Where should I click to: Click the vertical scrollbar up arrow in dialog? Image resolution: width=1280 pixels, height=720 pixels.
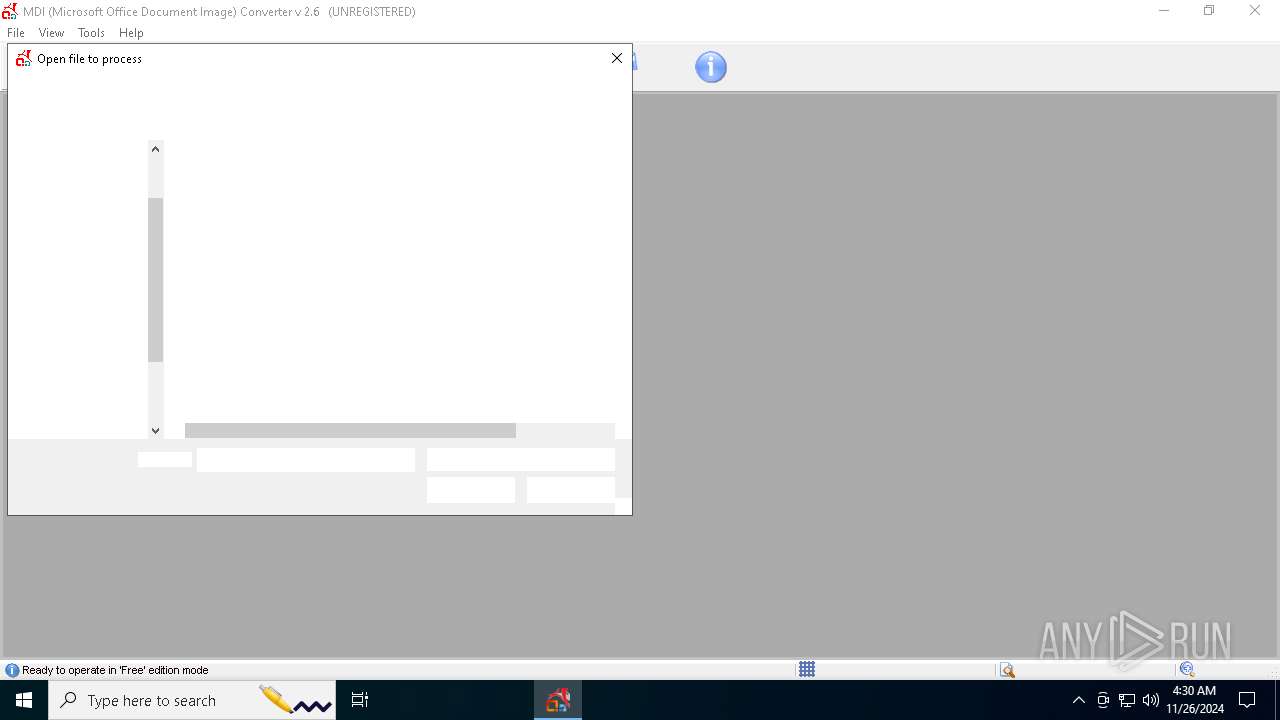[x=155, y=149]
